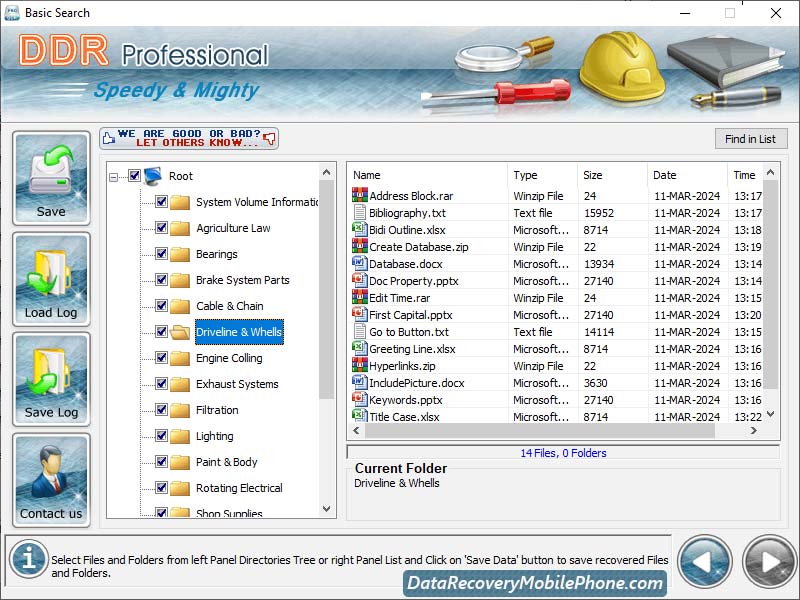800x600 pixels.
Task: Open Load Log using its folder icon
Action: (x=51, y=272)
